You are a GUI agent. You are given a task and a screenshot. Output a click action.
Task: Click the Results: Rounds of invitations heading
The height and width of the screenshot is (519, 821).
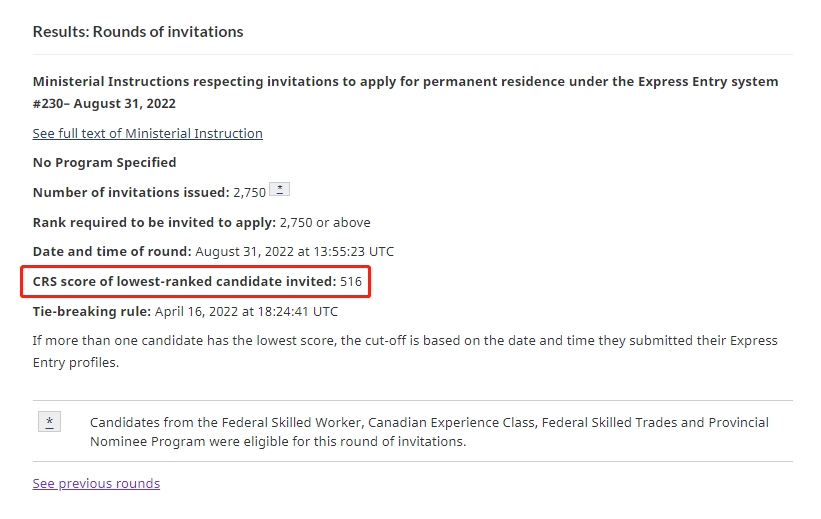(x=138, y=32)
